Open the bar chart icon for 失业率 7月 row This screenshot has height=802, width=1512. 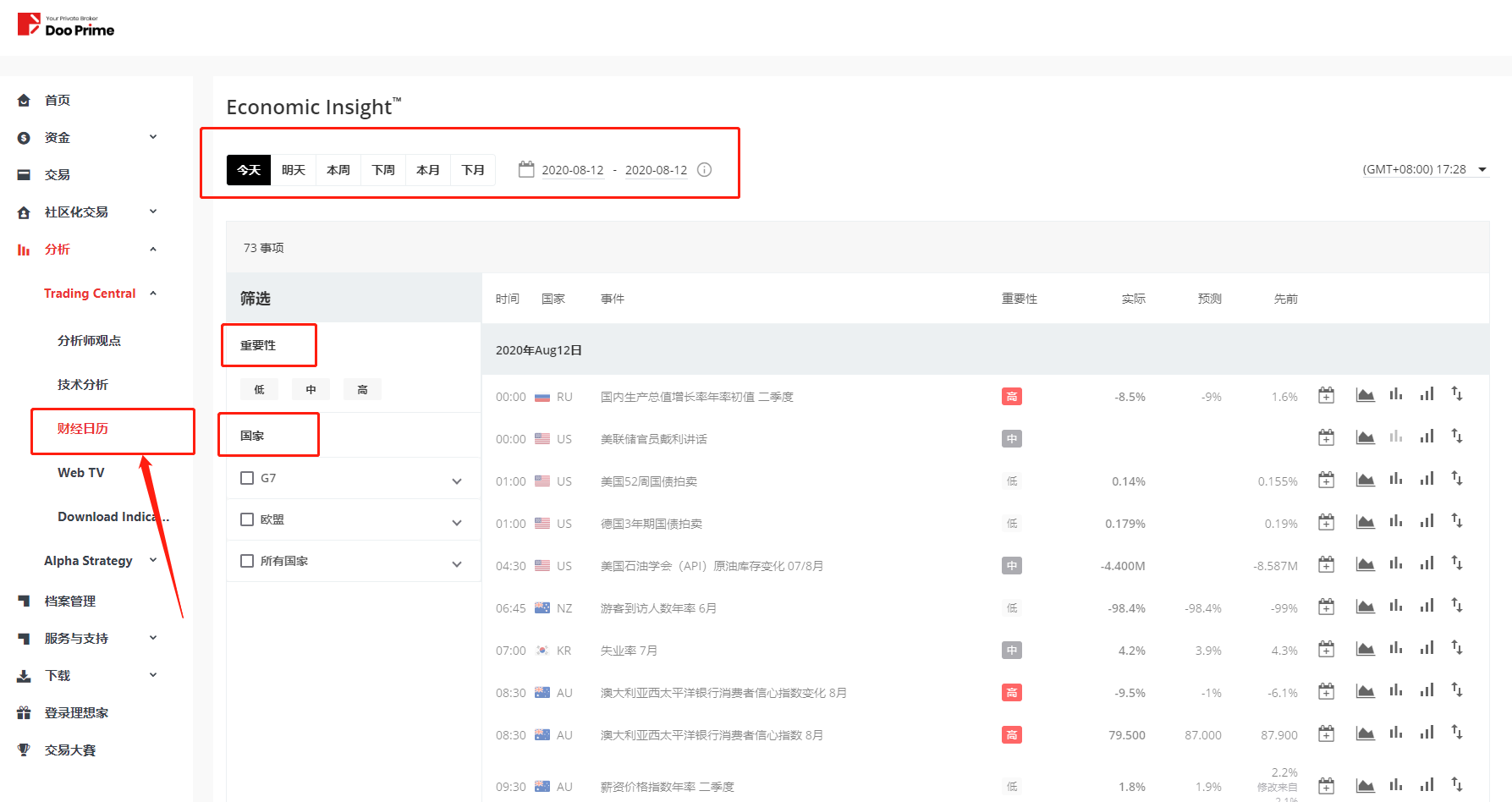coord(1396,648)
